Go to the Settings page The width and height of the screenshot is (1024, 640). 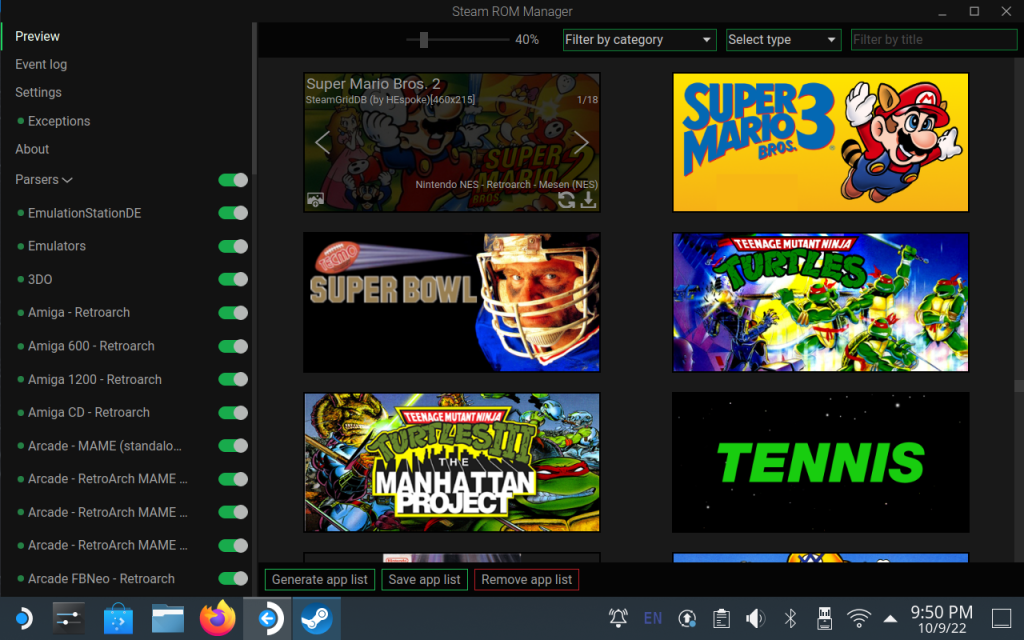click(x=39, y=92)
